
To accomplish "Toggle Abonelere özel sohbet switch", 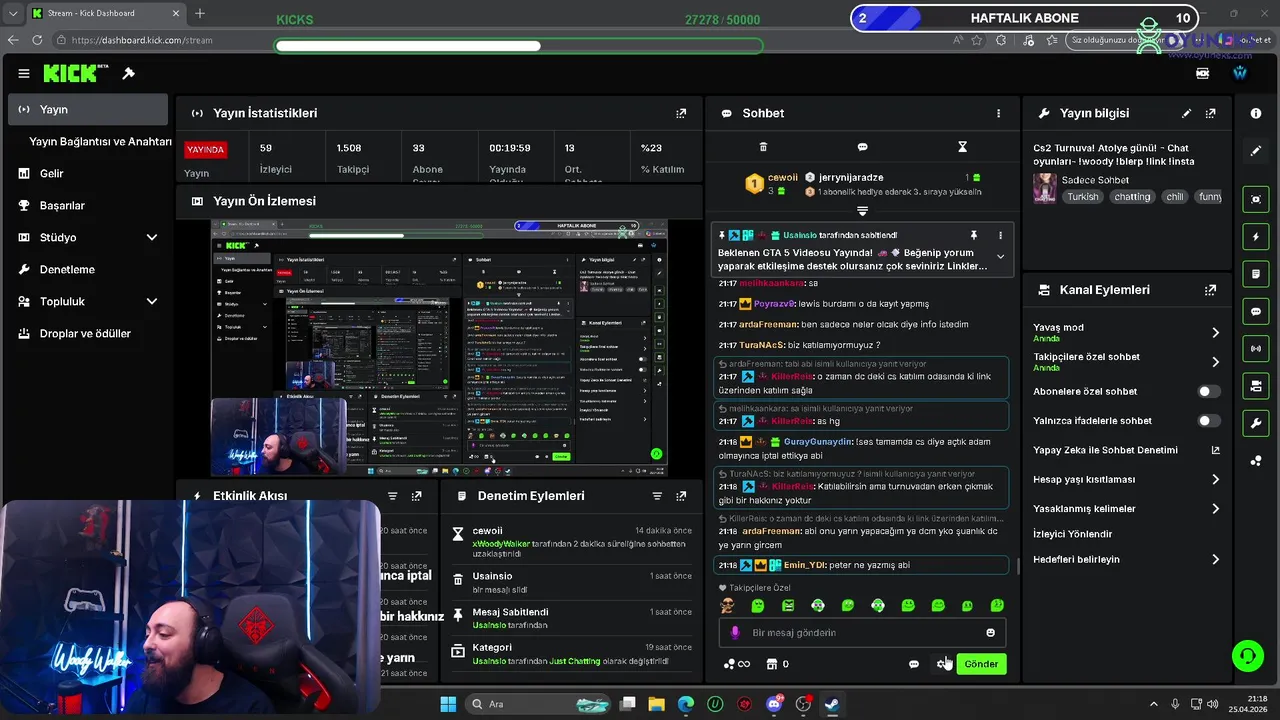I will pyautogui.click(x=1209, y=391).
